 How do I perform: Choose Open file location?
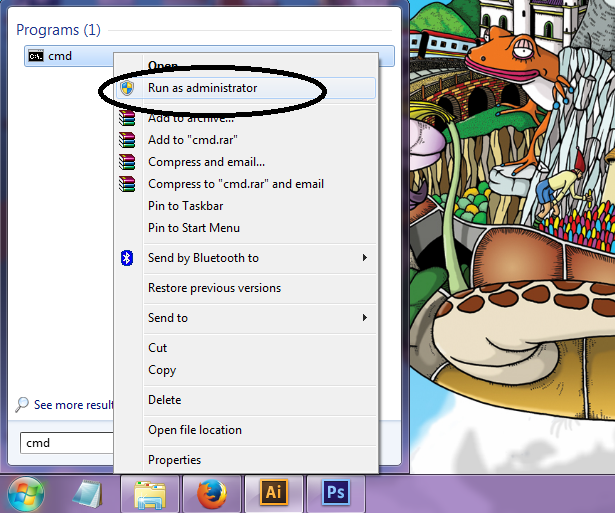click(x=246, y=429)
